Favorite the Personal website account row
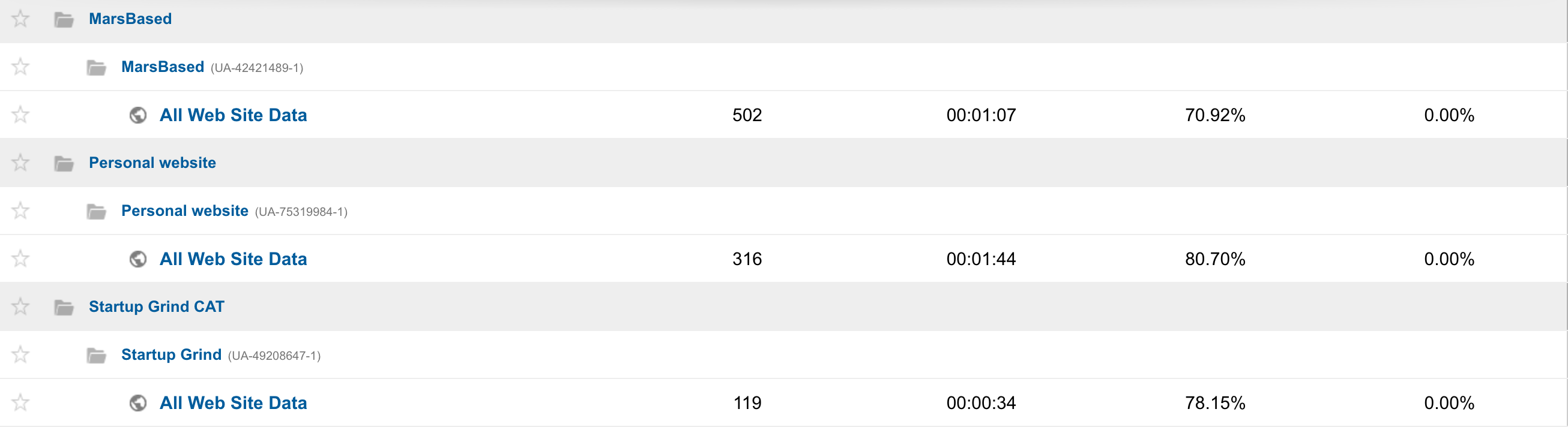Image resolution: width=1568 pixels, height=427 pixels. (20, 163)
